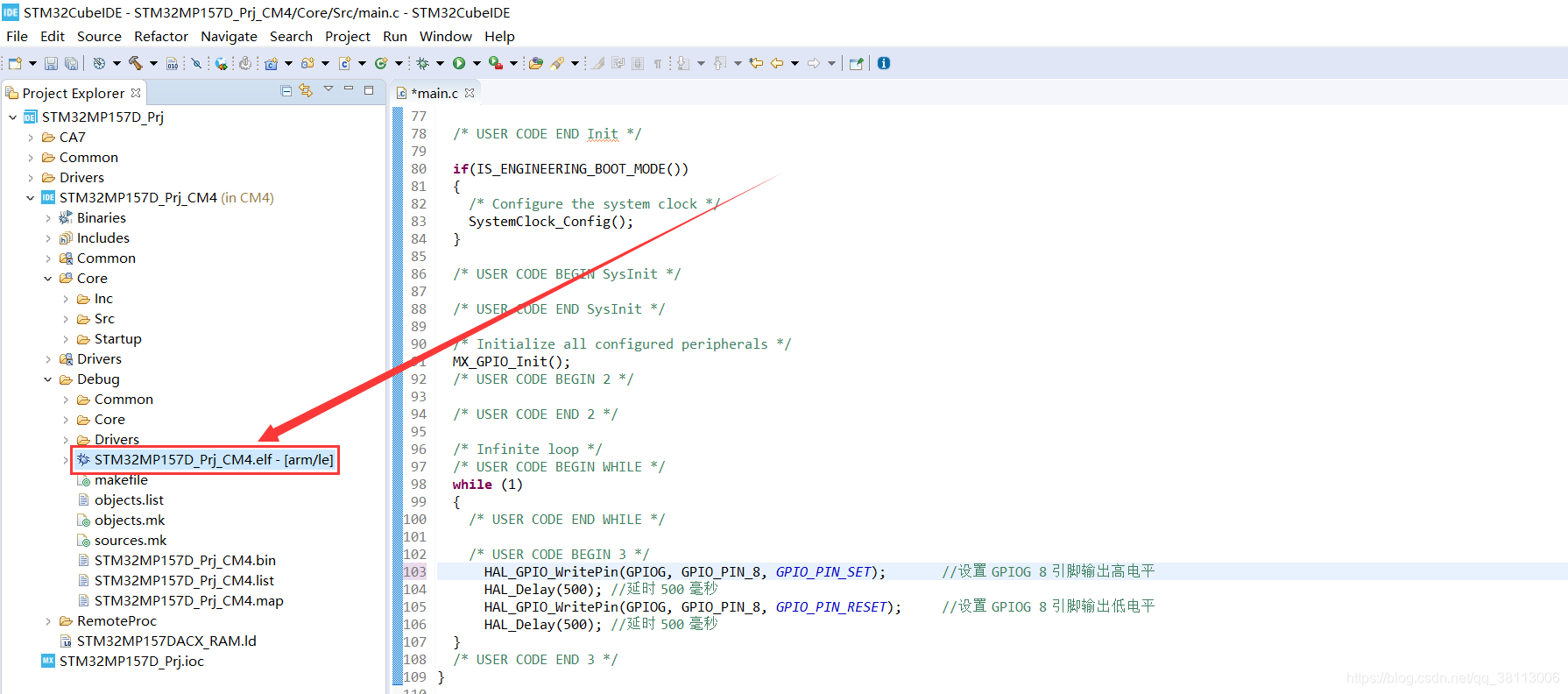1568x694 pixels.
Task: Open the Project menu
Action: pyautogui.click(x=348, y=37)
